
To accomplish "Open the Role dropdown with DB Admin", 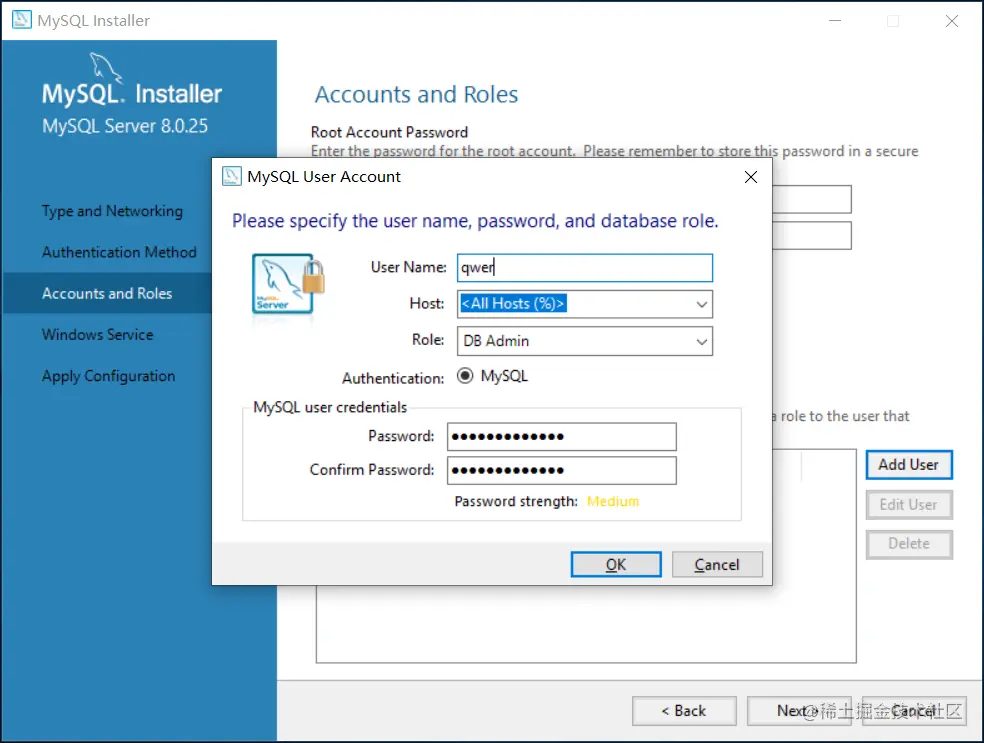I will 702,341.
